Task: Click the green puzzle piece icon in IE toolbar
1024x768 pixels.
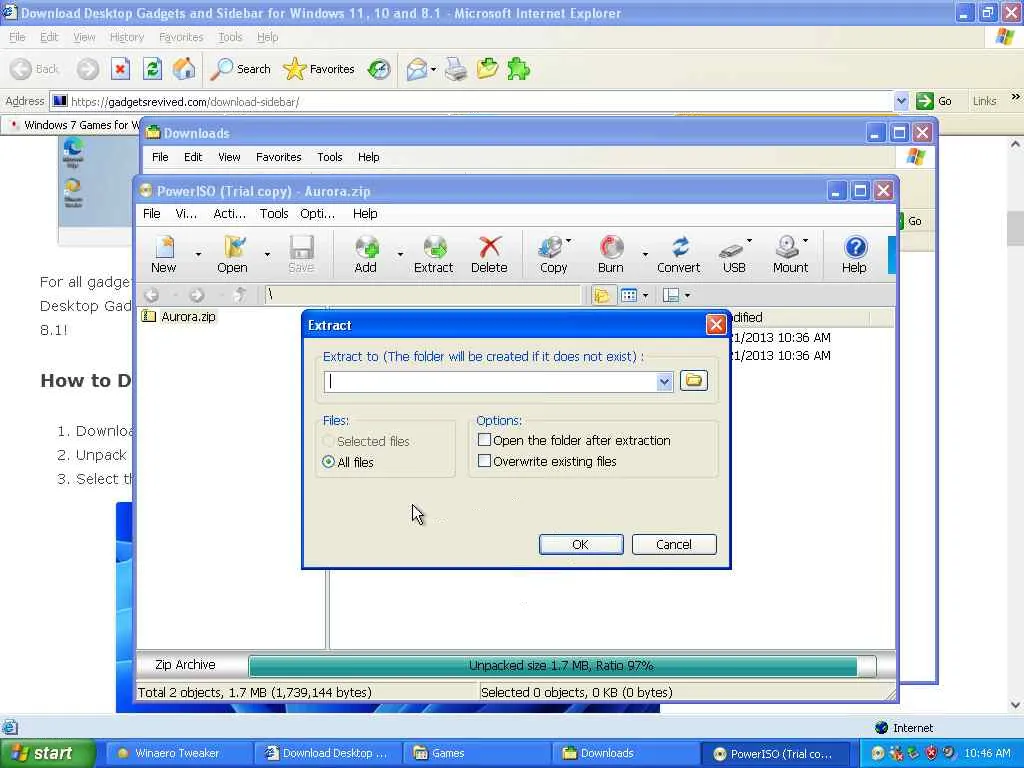Action: [519, 69]
